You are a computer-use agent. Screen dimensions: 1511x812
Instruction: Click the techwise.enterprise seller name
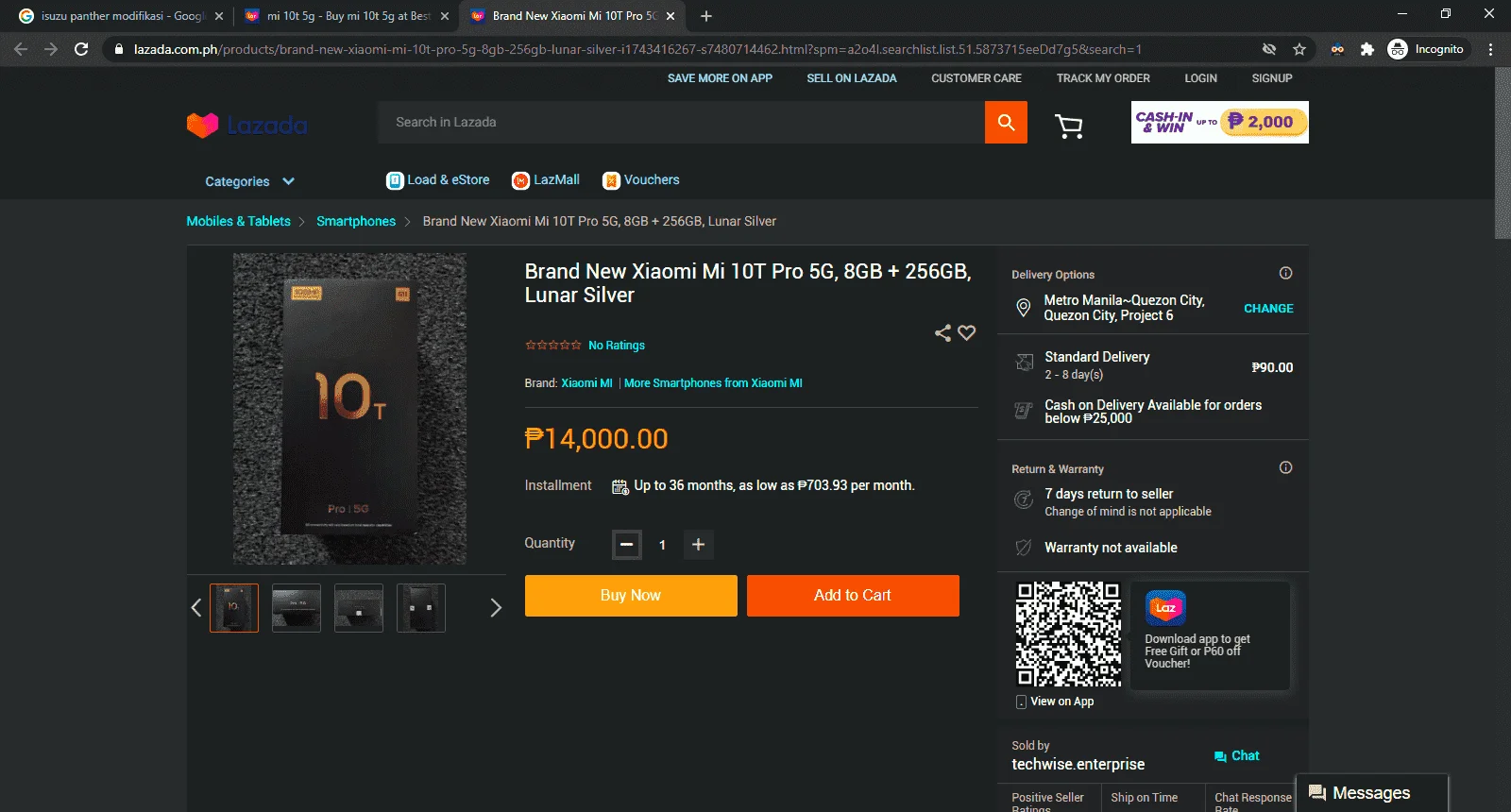tap(1078, 765)
